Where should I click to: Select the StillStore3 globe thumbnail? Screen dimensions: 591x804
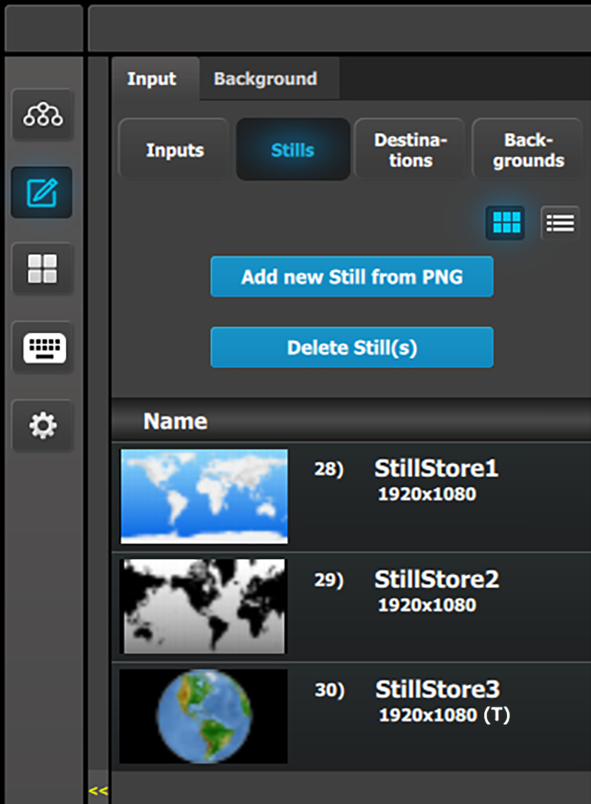tap(204, 716)
